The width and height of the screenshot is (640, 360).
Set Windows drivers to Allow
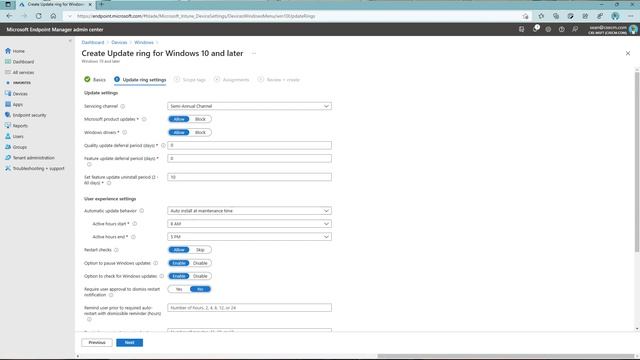pyautogui.click(x=179, y=132)
